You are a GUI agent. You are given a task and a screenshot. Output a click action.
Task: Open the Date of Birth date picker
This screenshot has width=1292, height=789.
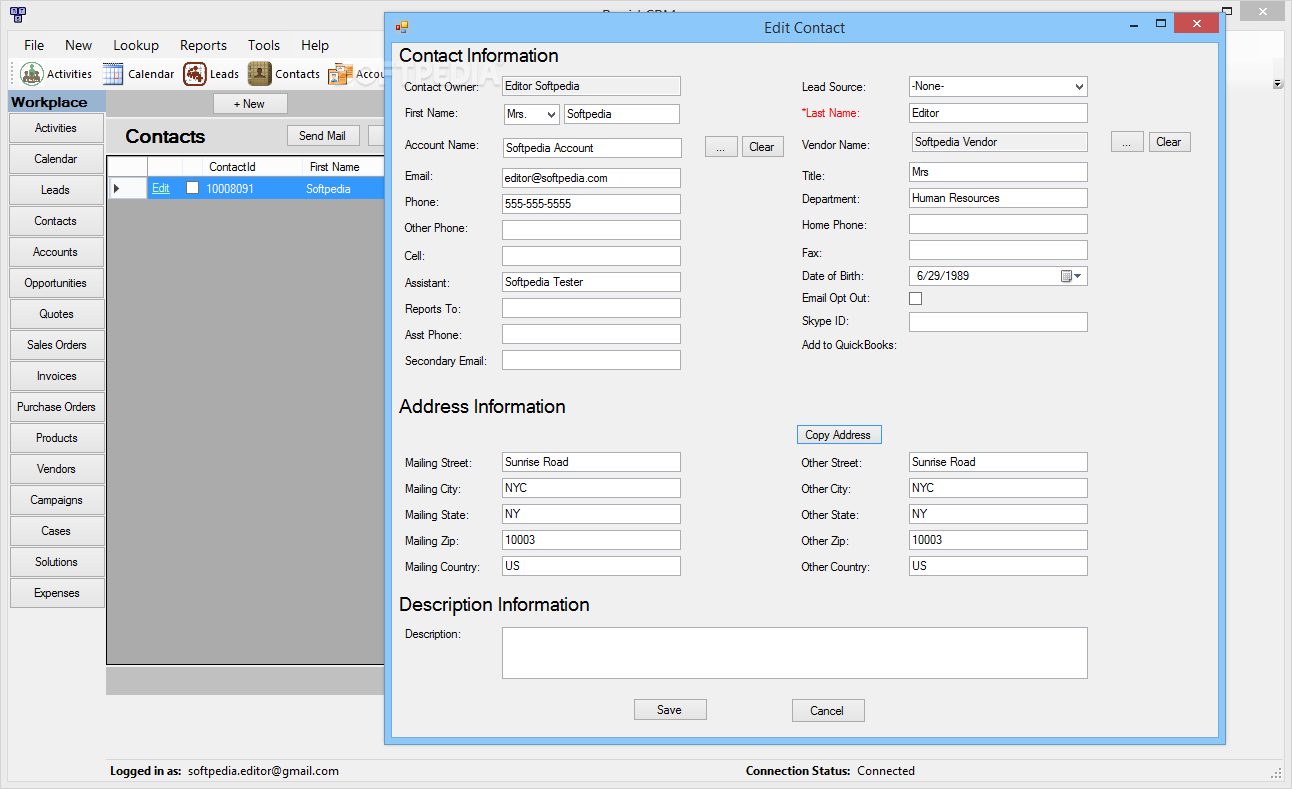[x=1072, y=276]
